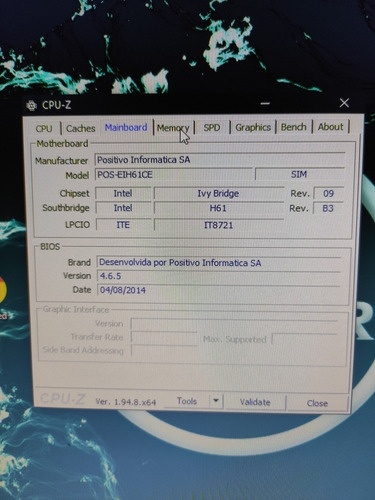Click the southbridge Rev. value B3

(328, 208)
